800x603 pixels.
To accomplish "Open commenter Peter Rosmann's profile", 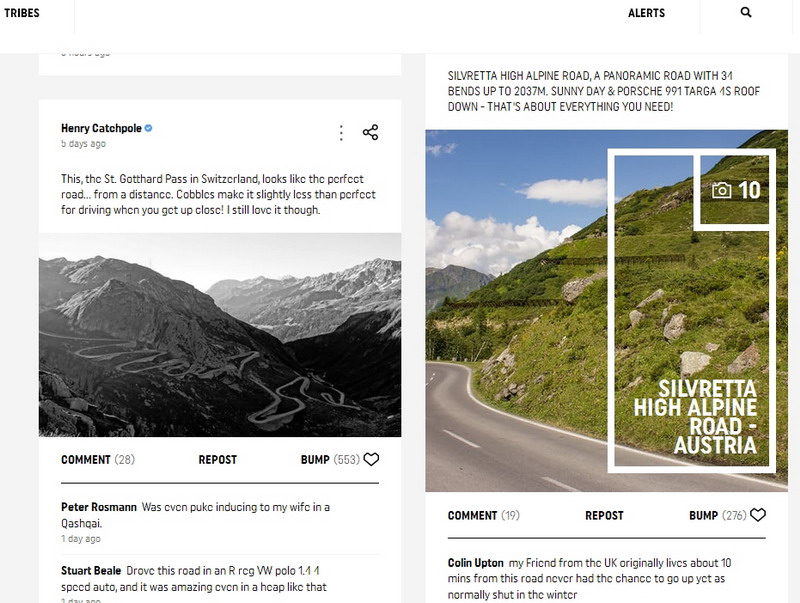I will tap(99, 507).
